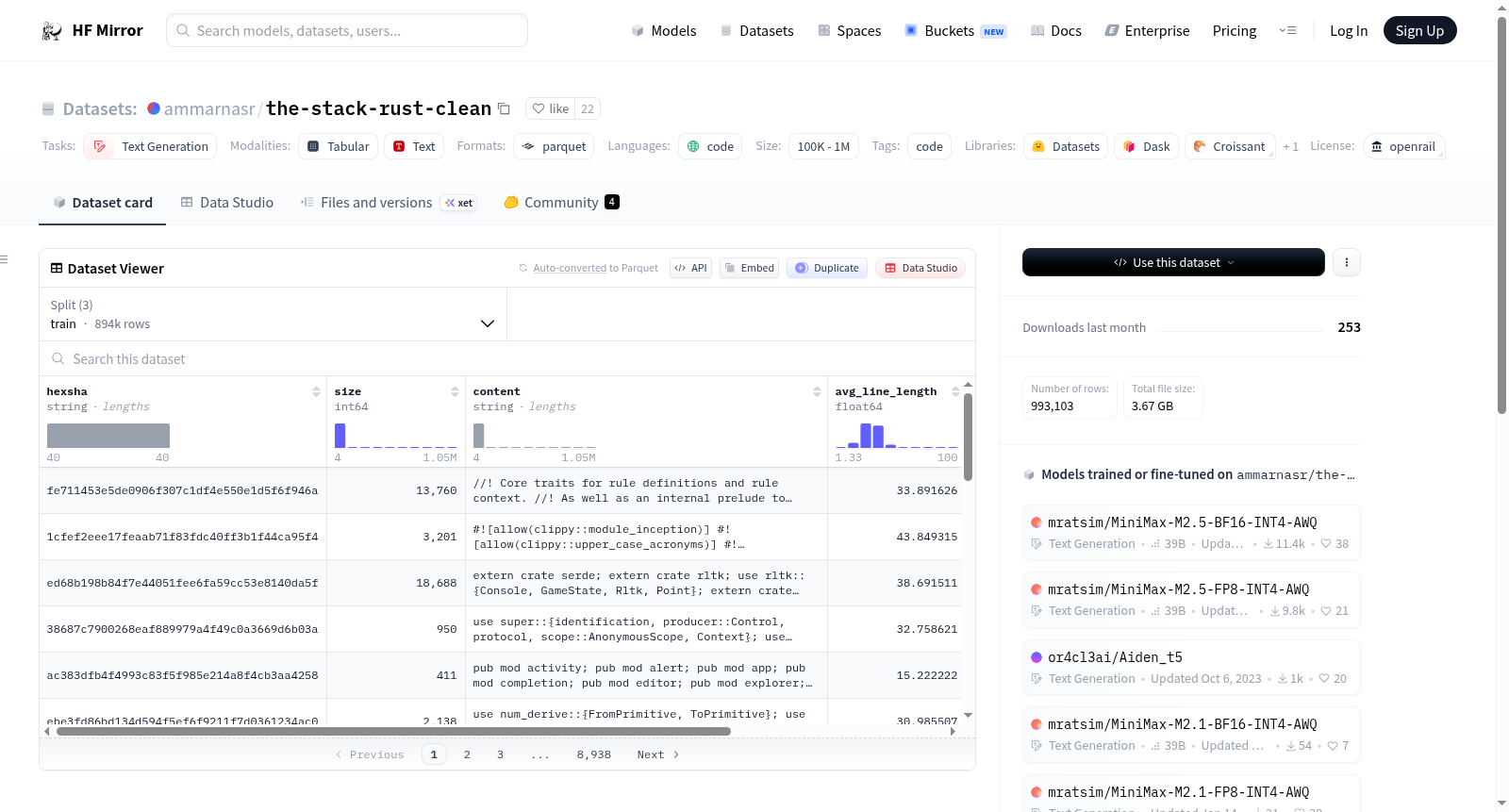This screenshot has height=812, width=1509.
Task: Click the Sign Up button
Action: point(1419,31)
